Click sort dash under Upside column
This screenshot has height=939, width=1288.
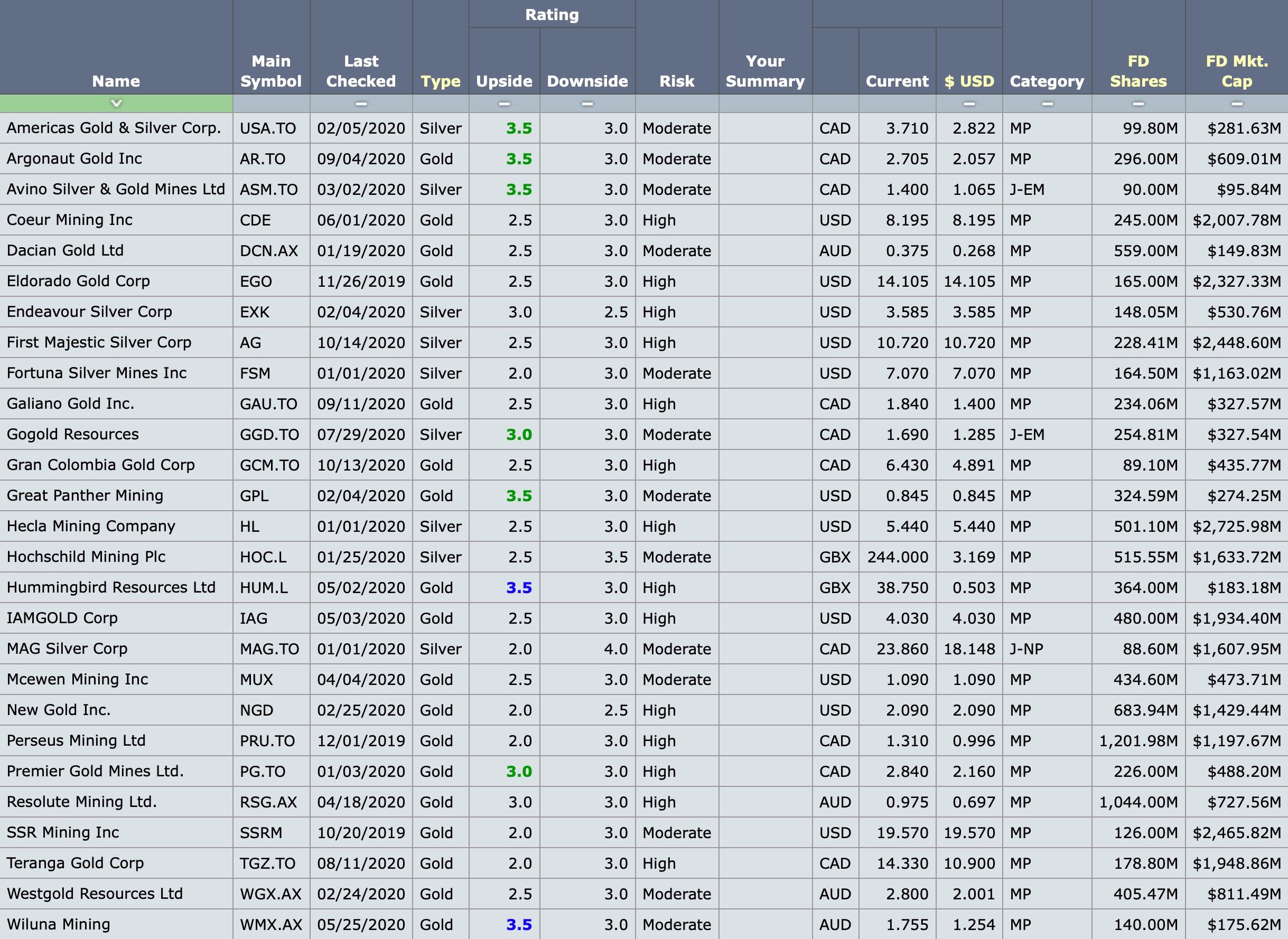click(x=504, y=104)
